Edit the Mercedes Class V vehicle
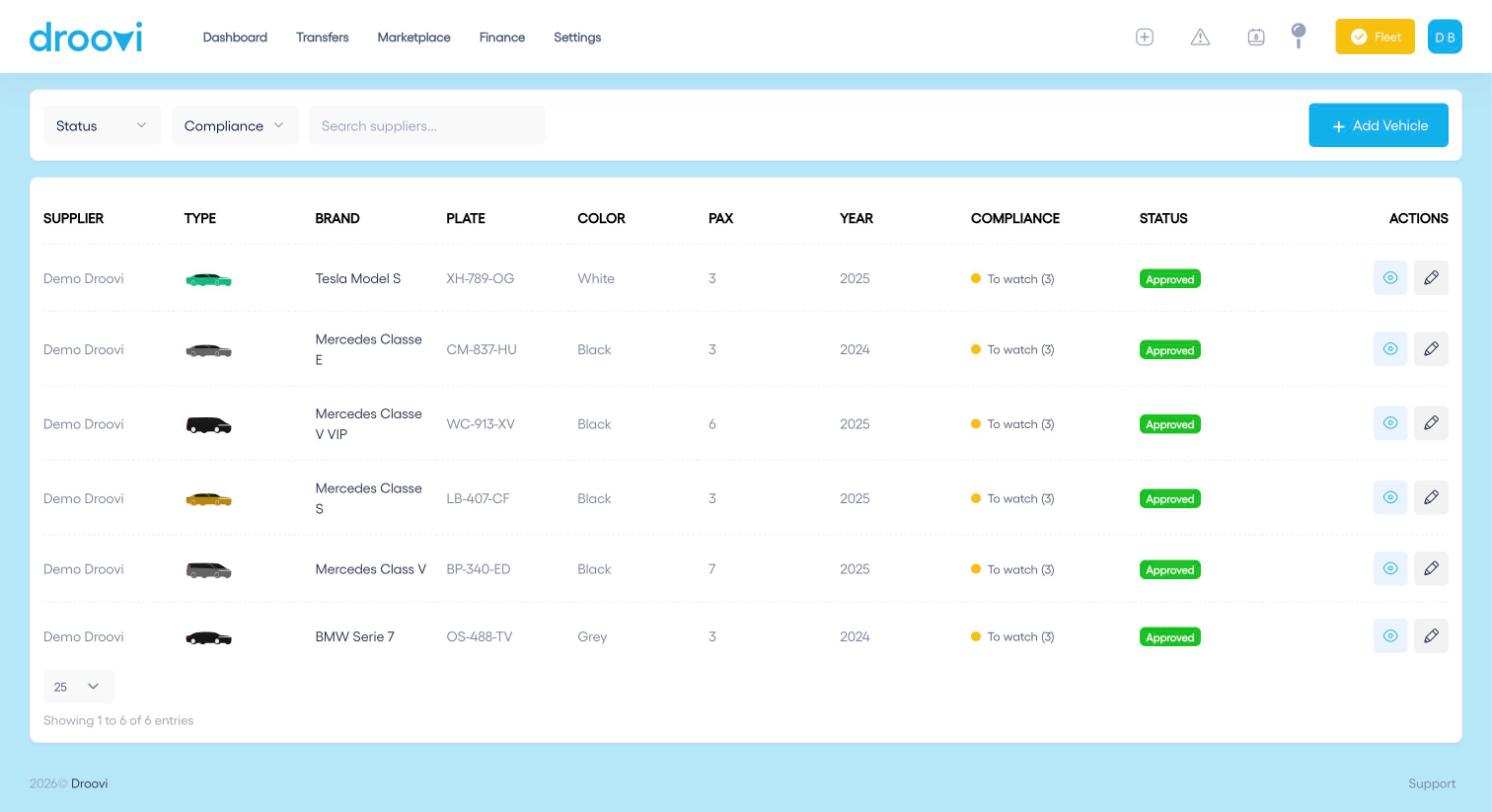 click(x=1431, y=569)
